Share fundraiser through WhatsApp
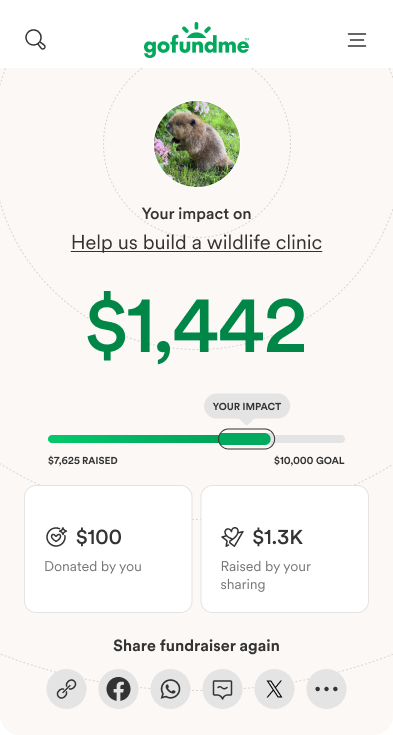This screenshot has height=735, width=393. [170, 689]
